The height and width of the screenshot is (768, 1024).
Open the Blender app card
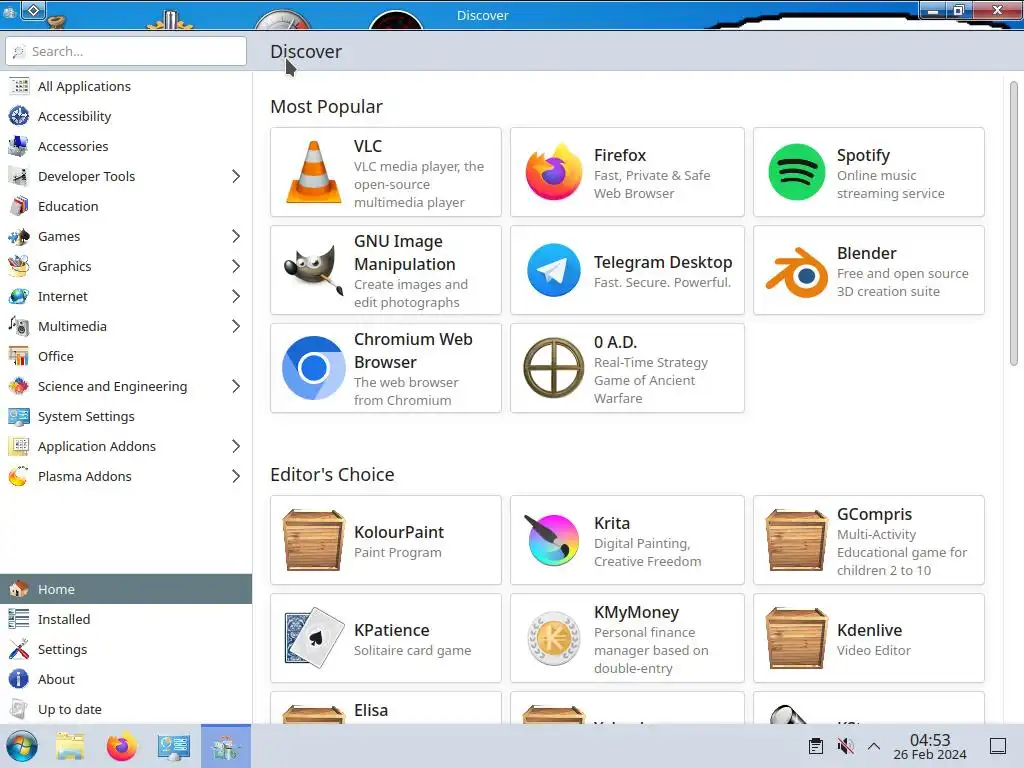point(869,270)
